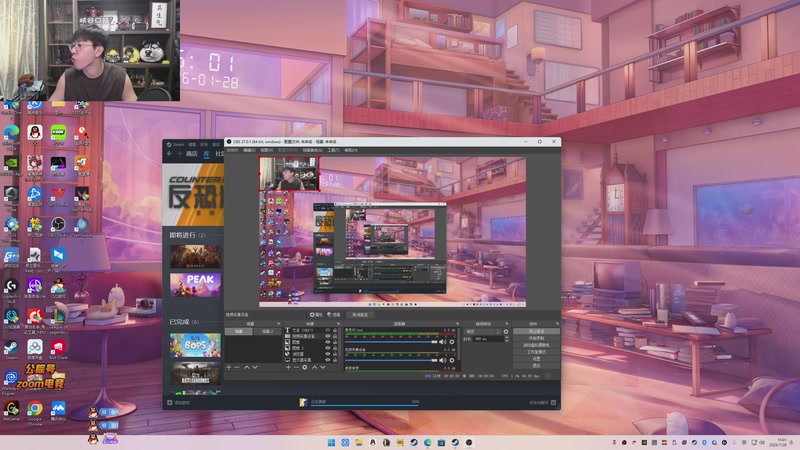Open the 场景集合(S) menu in OBS

[313, 150]
